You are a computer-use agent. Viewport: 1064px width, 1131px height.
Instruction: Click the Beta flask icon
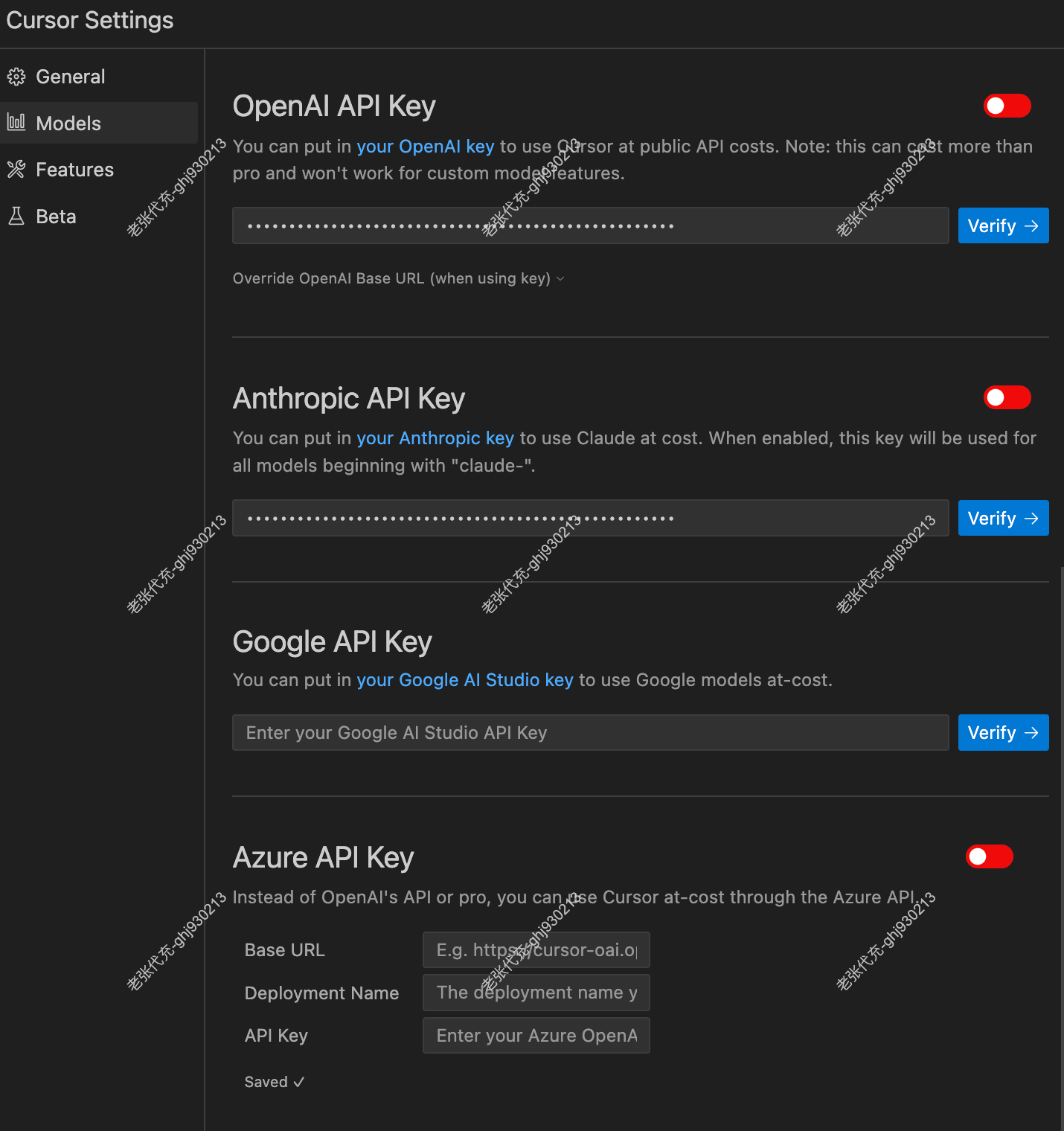tap(16, 217)
